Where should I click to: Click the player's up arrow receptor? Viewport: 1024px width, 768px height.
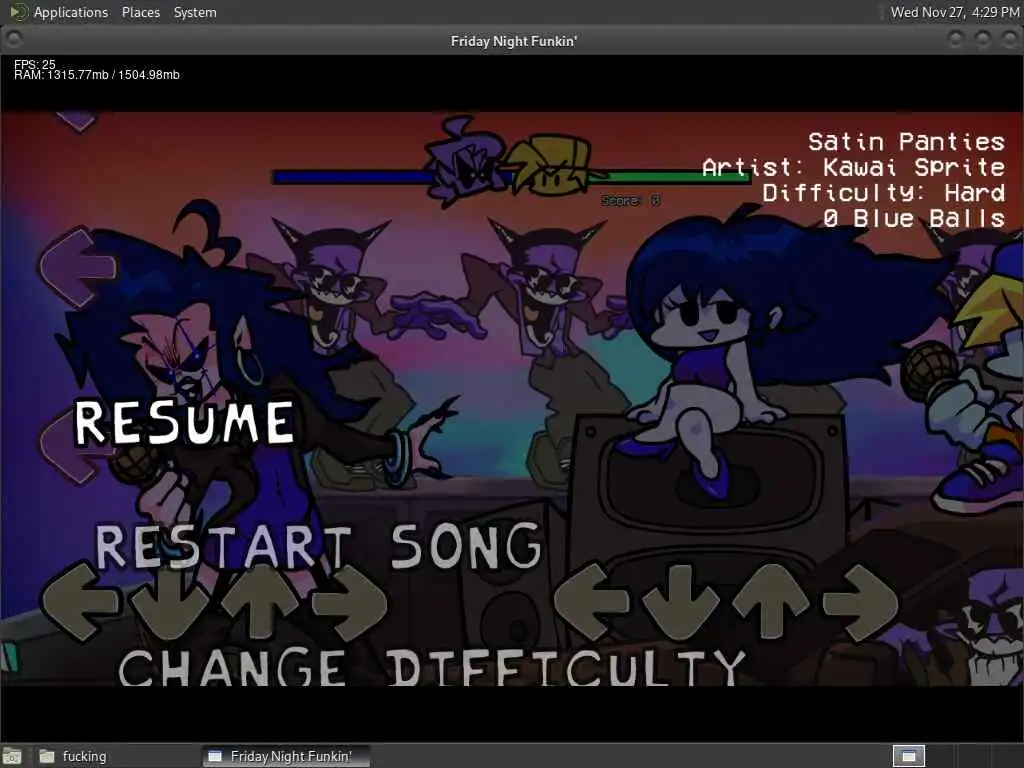(x=771, y=601)
